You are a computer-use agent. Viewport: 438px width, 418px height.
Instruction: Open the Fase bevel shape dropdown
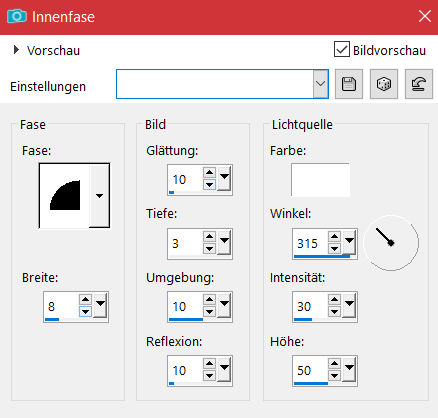pyautogui.click(x=99, y=196)
